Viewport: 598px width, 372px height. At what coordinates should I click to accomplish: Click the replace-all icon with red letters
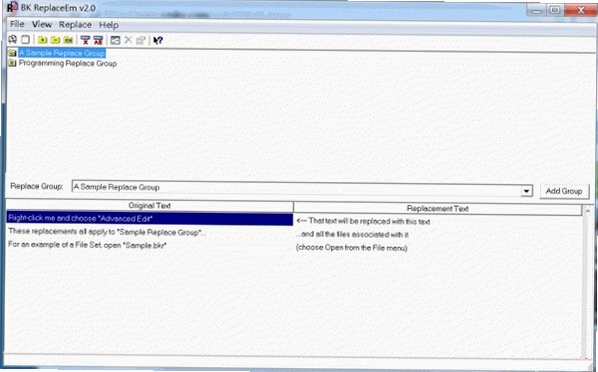[98, 40]
